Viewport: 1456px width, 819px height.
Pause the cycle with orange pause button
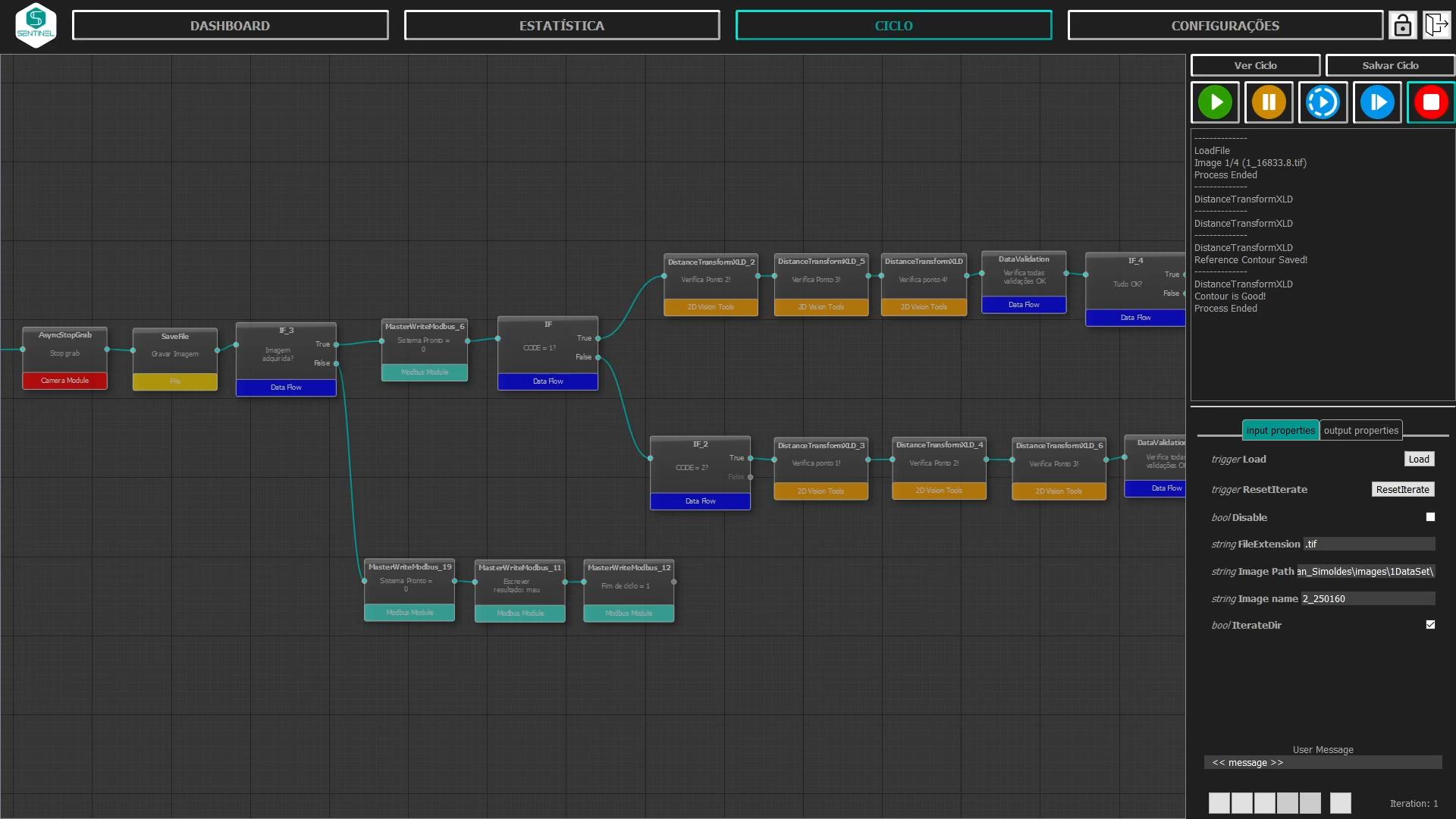[x=1269, y=102]
